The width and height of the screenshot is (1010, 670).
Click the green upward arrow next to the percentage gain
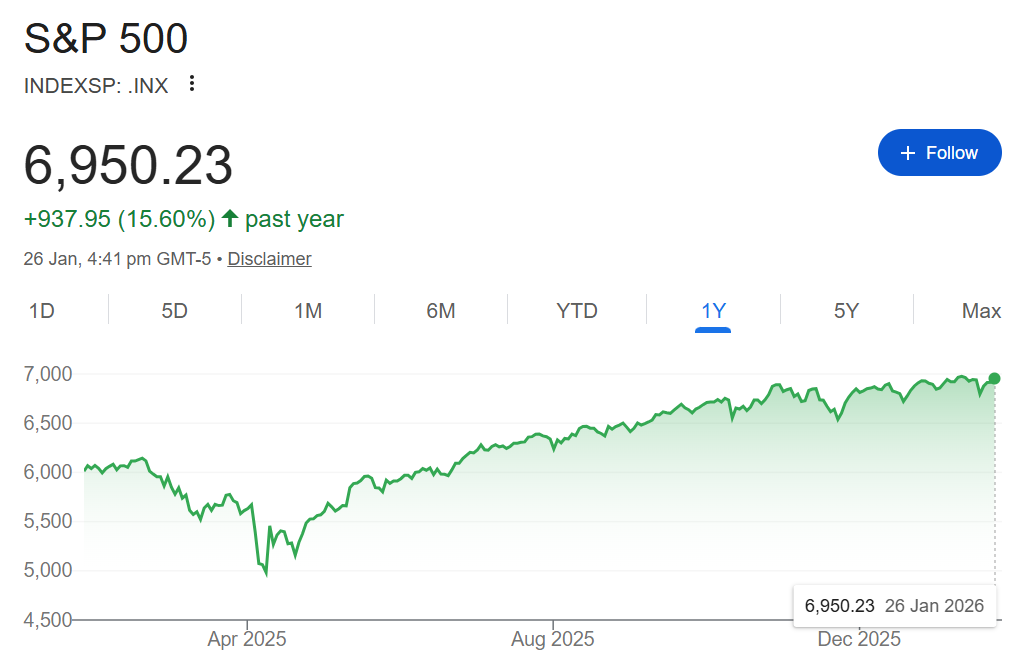point(230,218)
